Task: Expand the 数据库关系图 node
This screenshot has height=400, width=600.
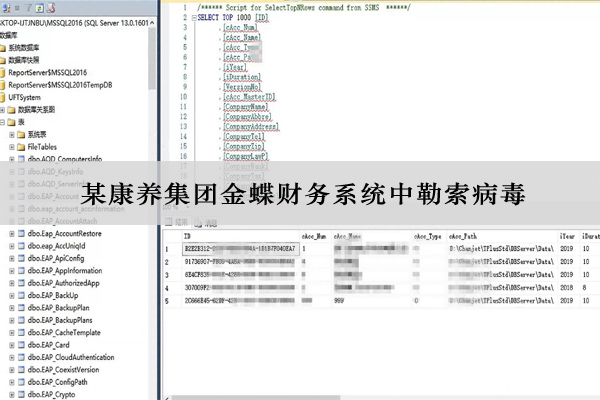Action: [x=2, y=110]
